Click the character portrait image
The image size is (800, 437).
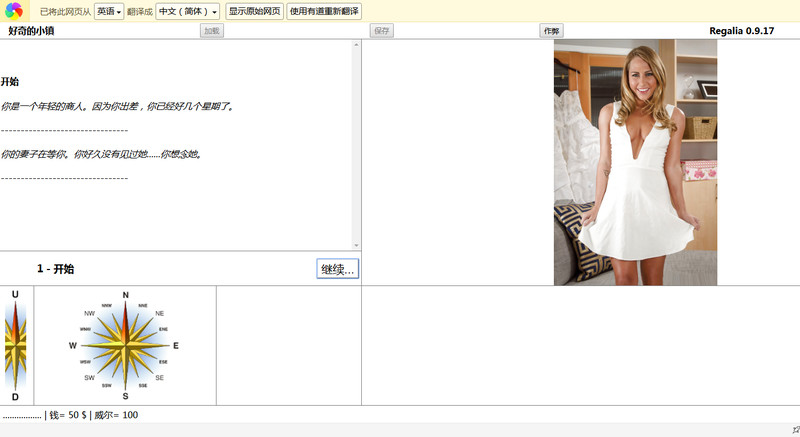[635, 162]
